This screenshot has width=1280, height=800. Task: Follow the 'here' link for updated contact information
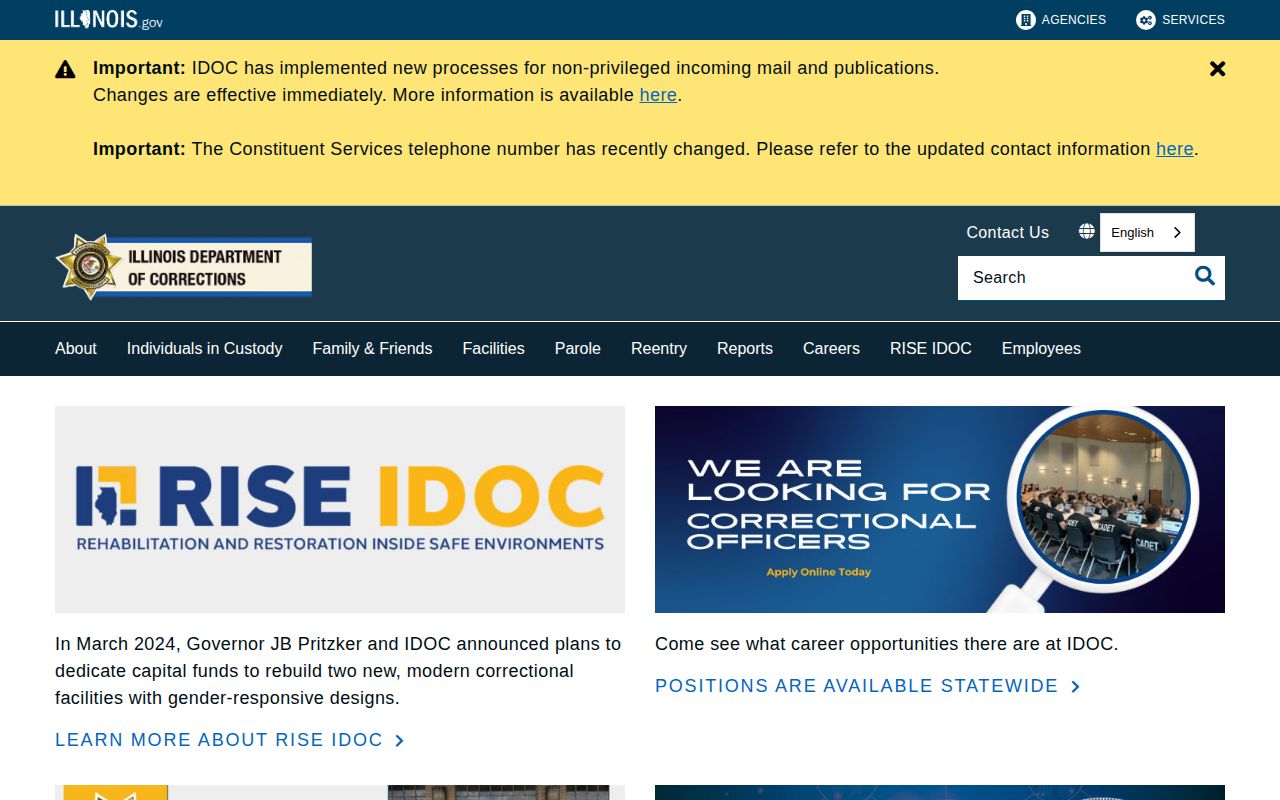[1175, 149]
